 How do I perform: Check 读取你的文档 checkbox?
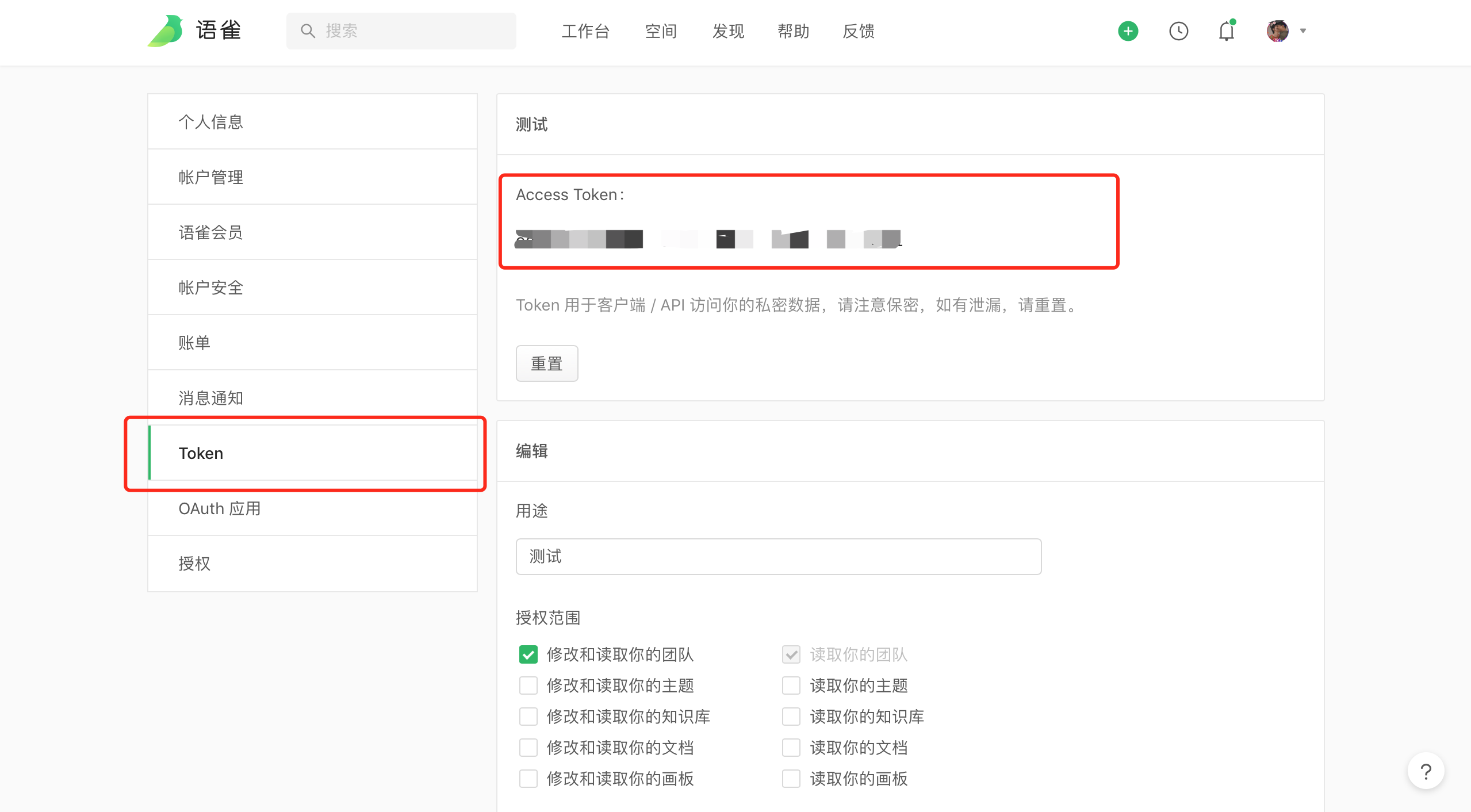click(x=791, y=748)
